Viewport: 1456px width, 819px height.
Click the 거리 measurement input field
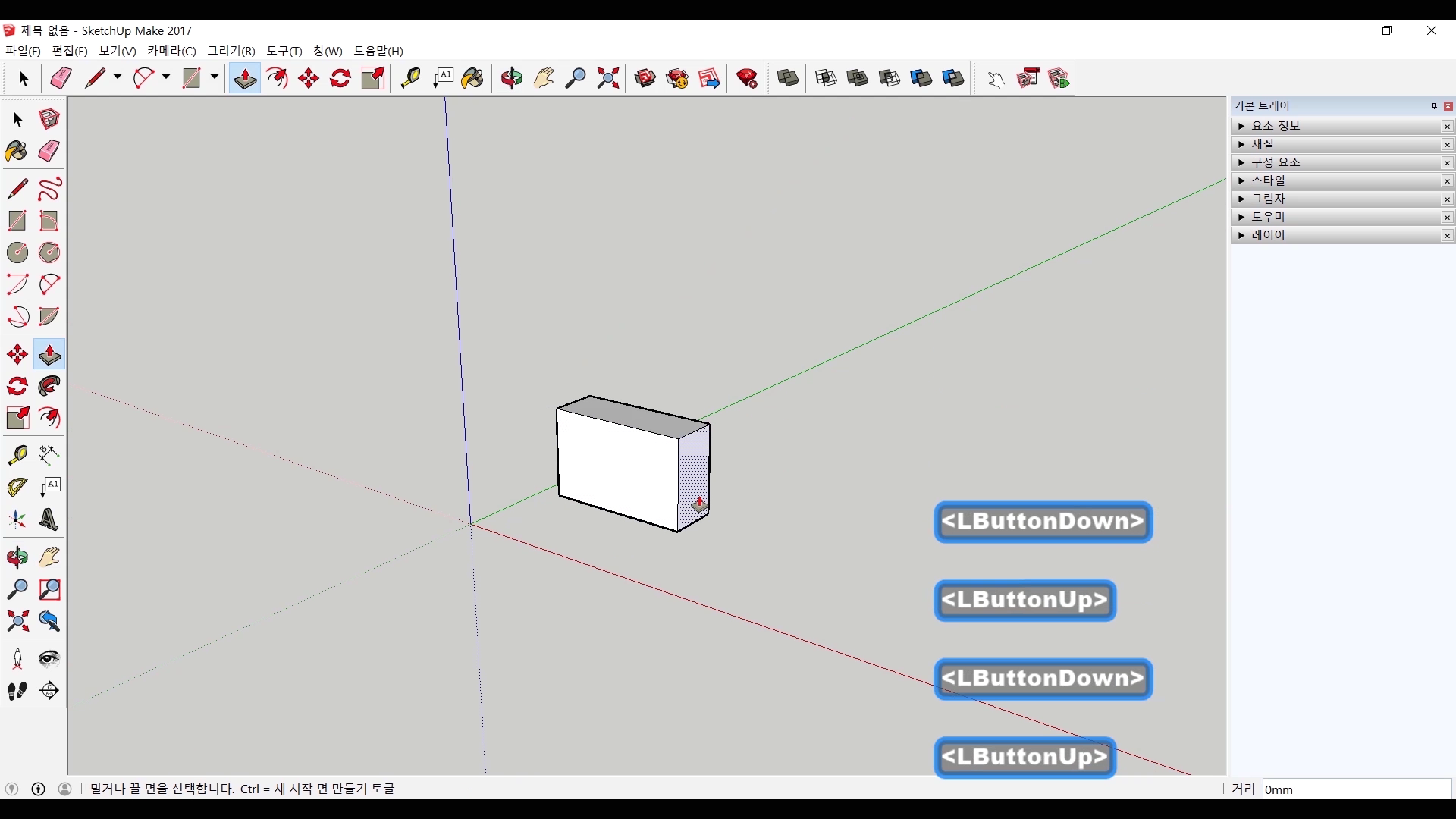pos(1356,789)
